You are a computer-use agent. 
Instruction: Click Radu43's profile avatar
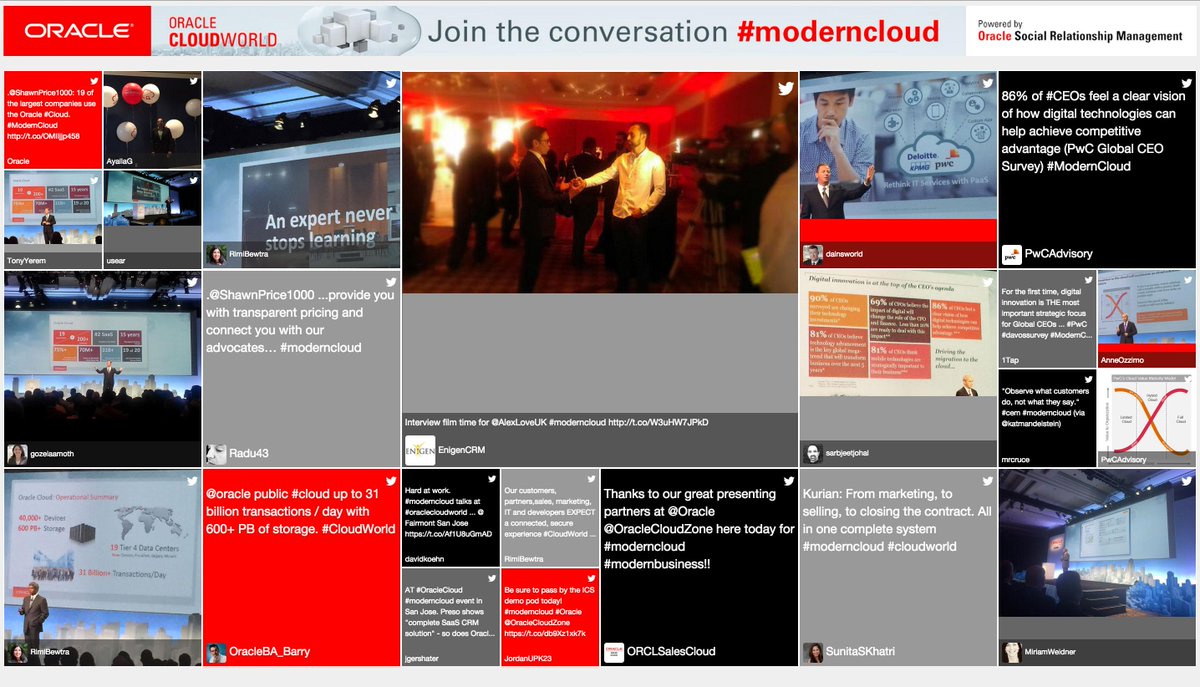click(x=215, y=454)
